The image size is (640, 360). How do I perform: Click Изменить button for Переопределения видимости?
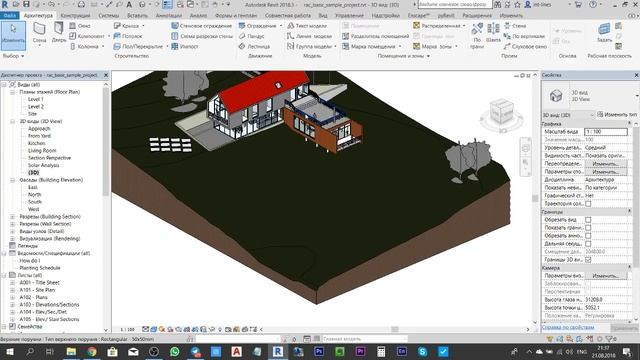click(x=606, y=164)
